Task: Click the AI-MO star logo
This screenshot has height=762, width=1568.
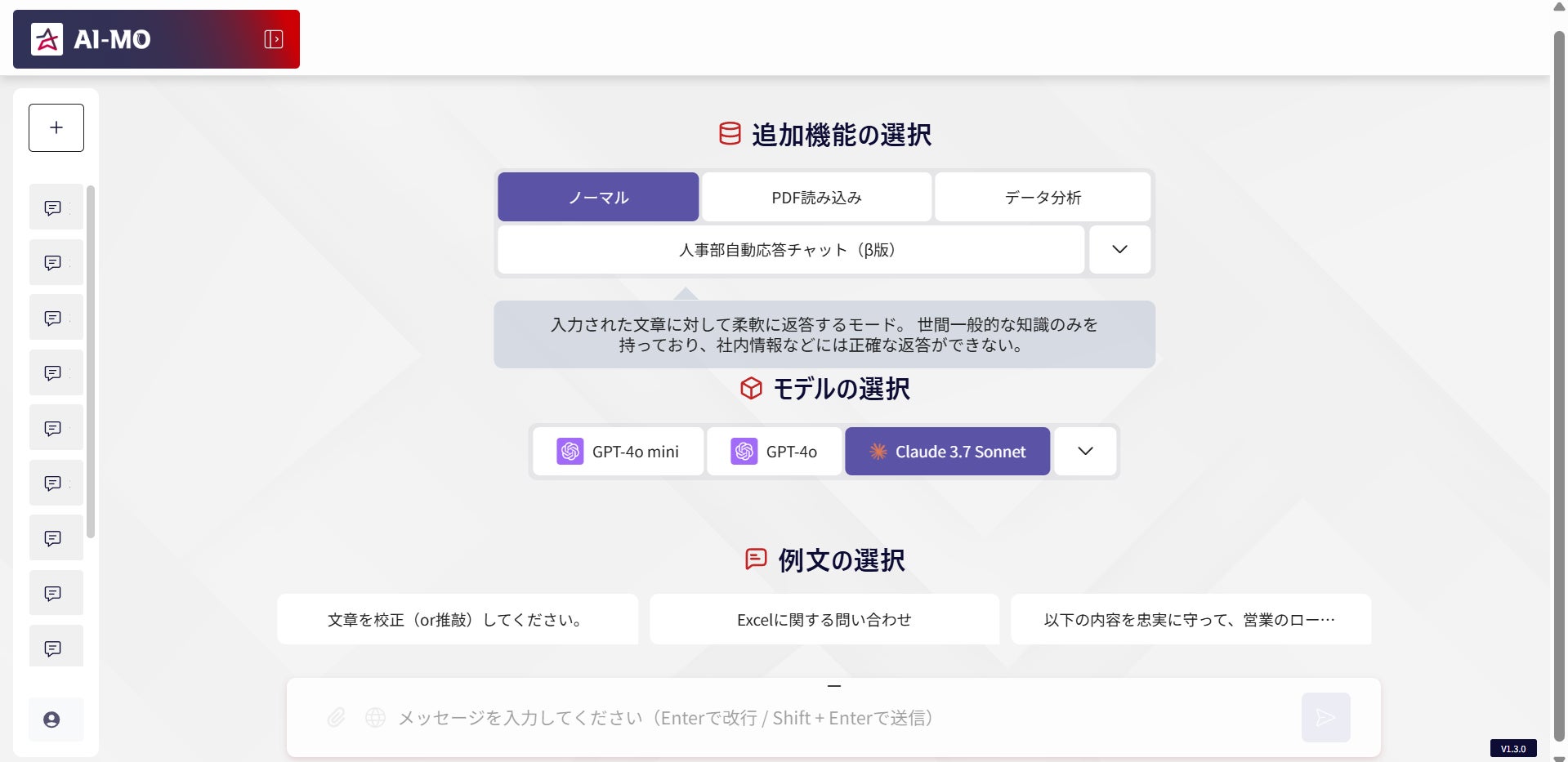Action: click(47, 39)
